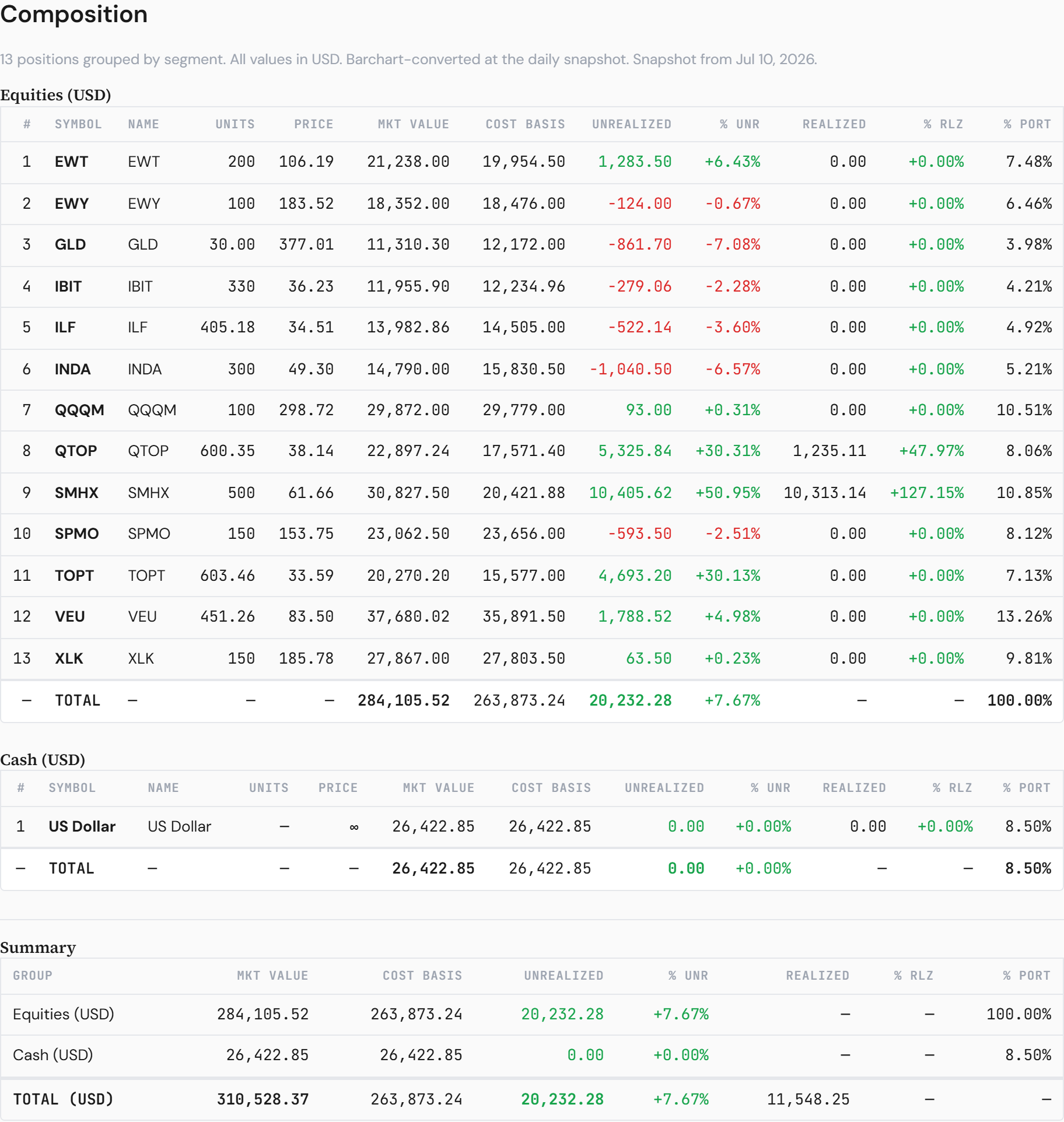Click the Equities SYMBOL column header

pos(78,124)
